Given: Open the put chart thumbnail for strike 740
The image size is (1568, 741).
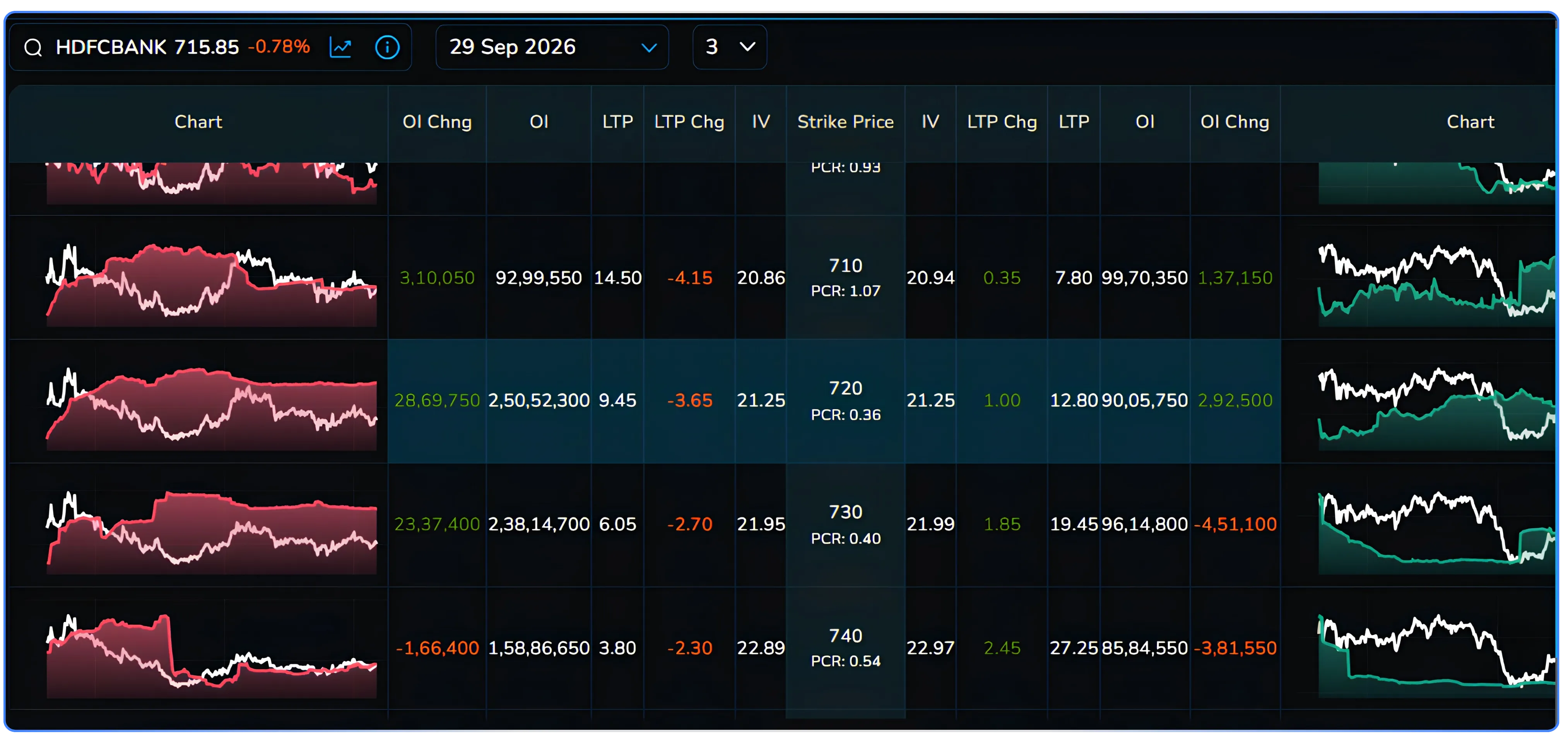Looking at the screenshot, I should [1436, 655].
